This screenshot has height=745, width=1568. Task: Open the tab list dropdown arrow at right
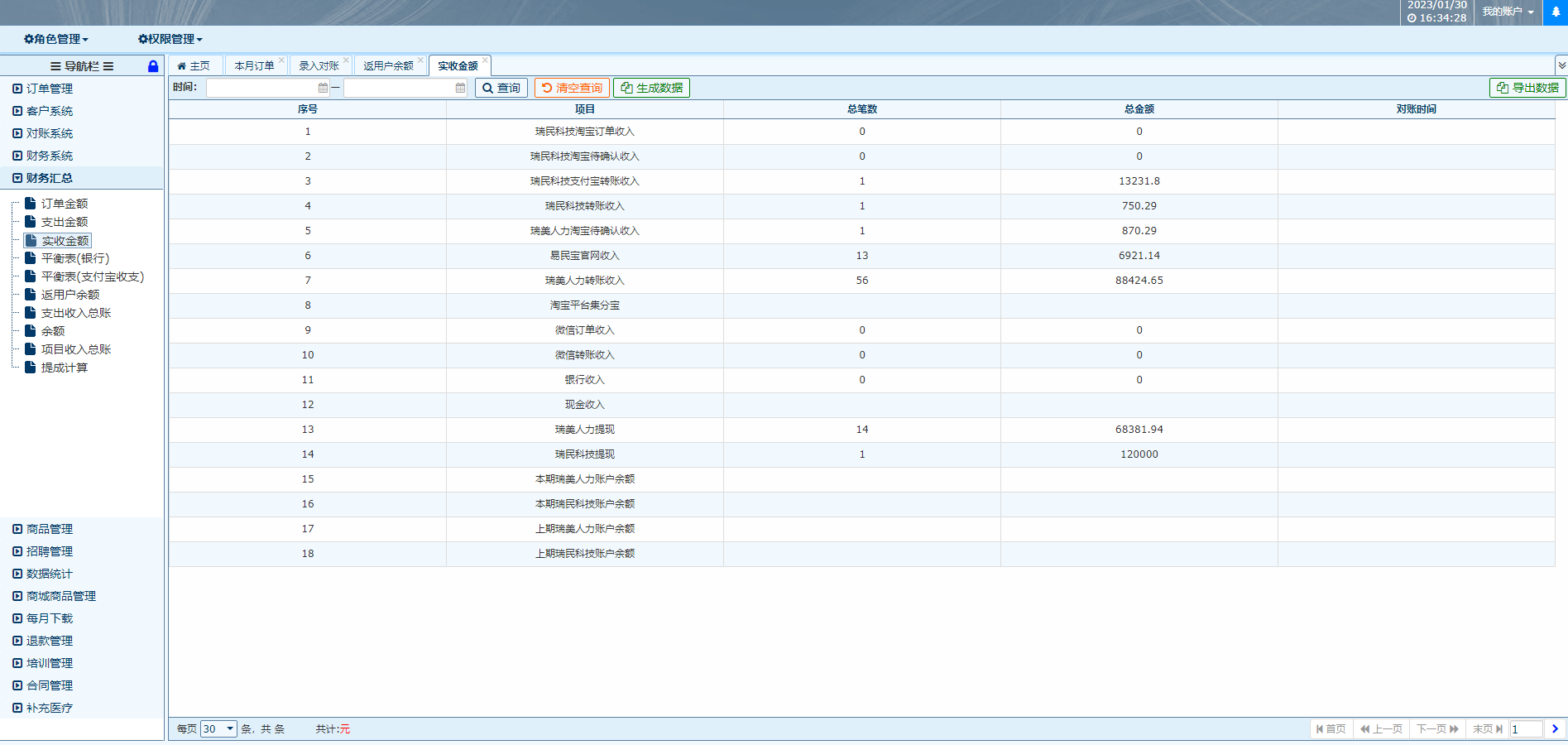tap(1561, 65)
